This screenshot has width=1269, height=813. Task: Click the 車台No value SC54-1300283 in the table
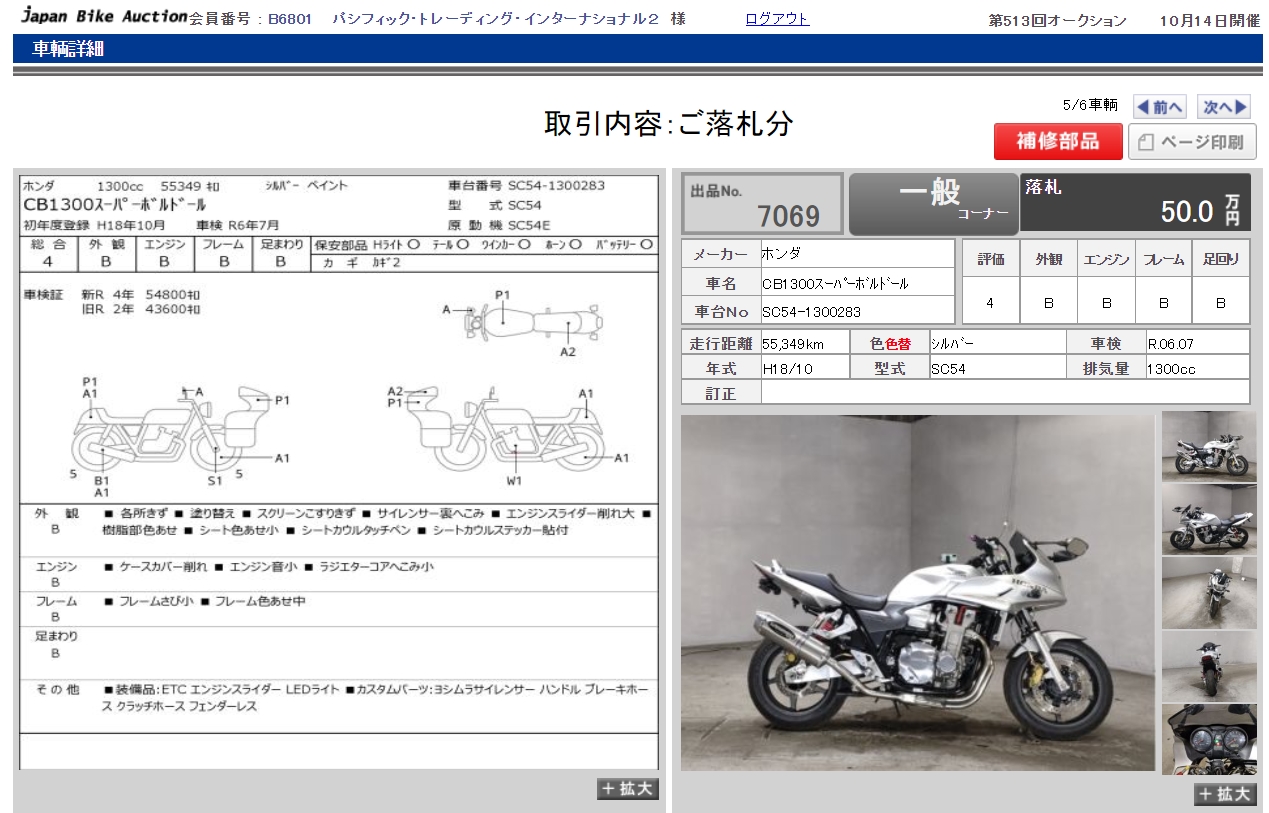coord(857,311)
